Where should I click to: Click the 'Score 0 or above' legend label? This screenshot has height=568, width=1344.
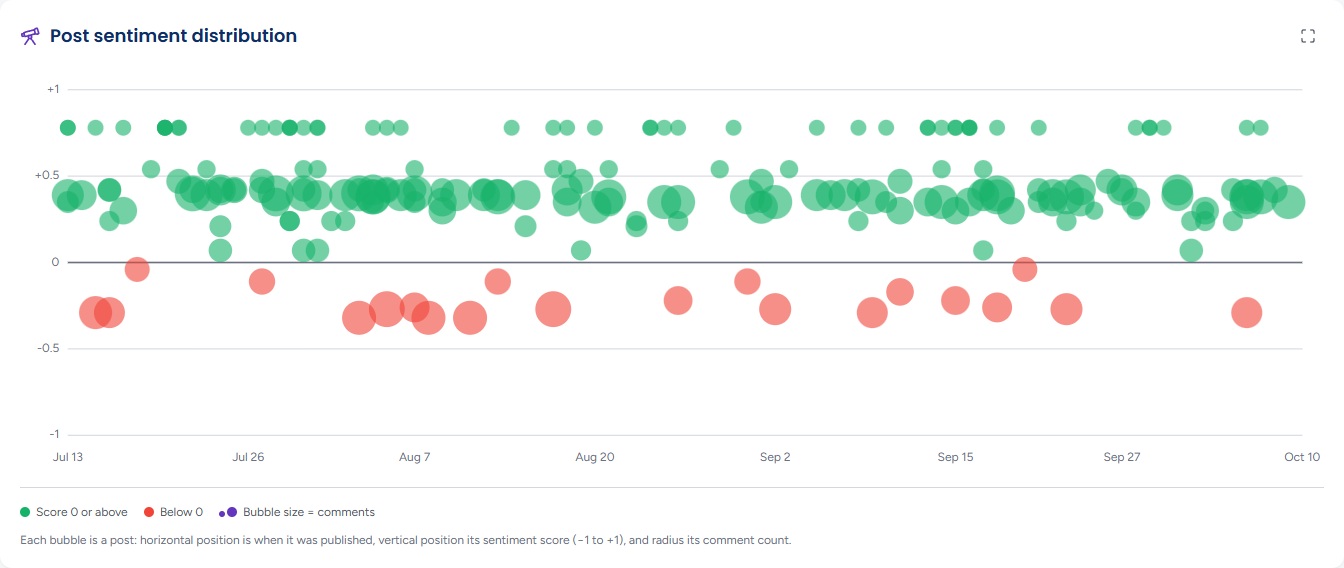[x=82, y=512]
